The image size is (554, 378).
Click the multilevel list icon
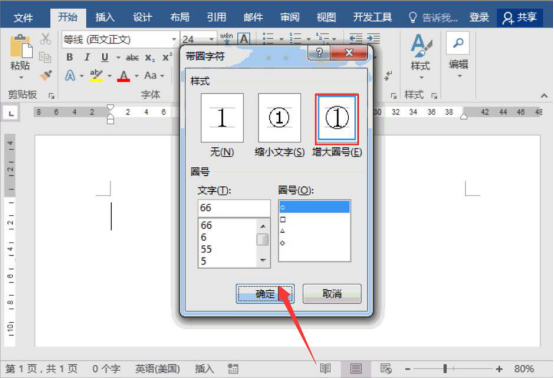pyautogui.click(x=322, y=37)
